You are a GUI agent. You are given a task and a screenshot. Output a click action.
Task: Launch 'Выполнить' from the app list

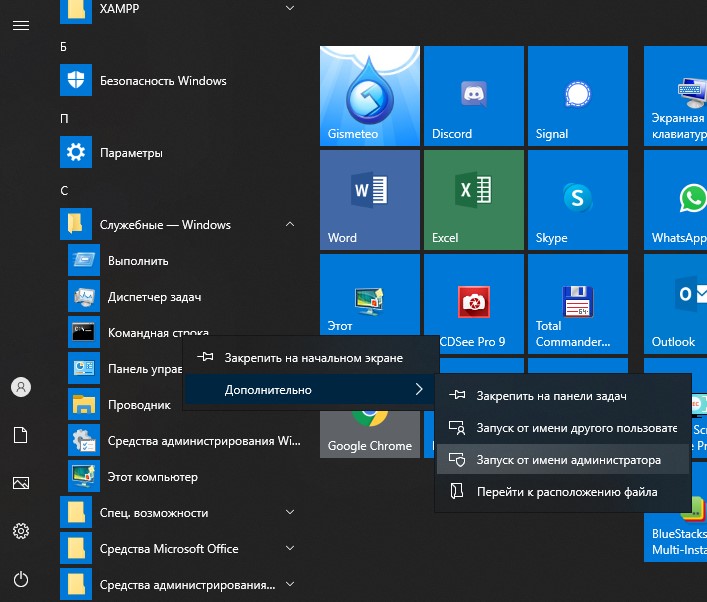coord(184,260)
